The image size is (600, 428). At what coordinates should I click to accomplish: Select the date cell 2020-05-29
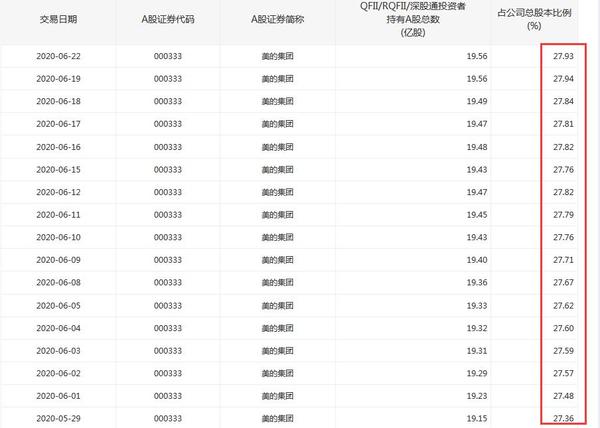(x=58, y=418)
